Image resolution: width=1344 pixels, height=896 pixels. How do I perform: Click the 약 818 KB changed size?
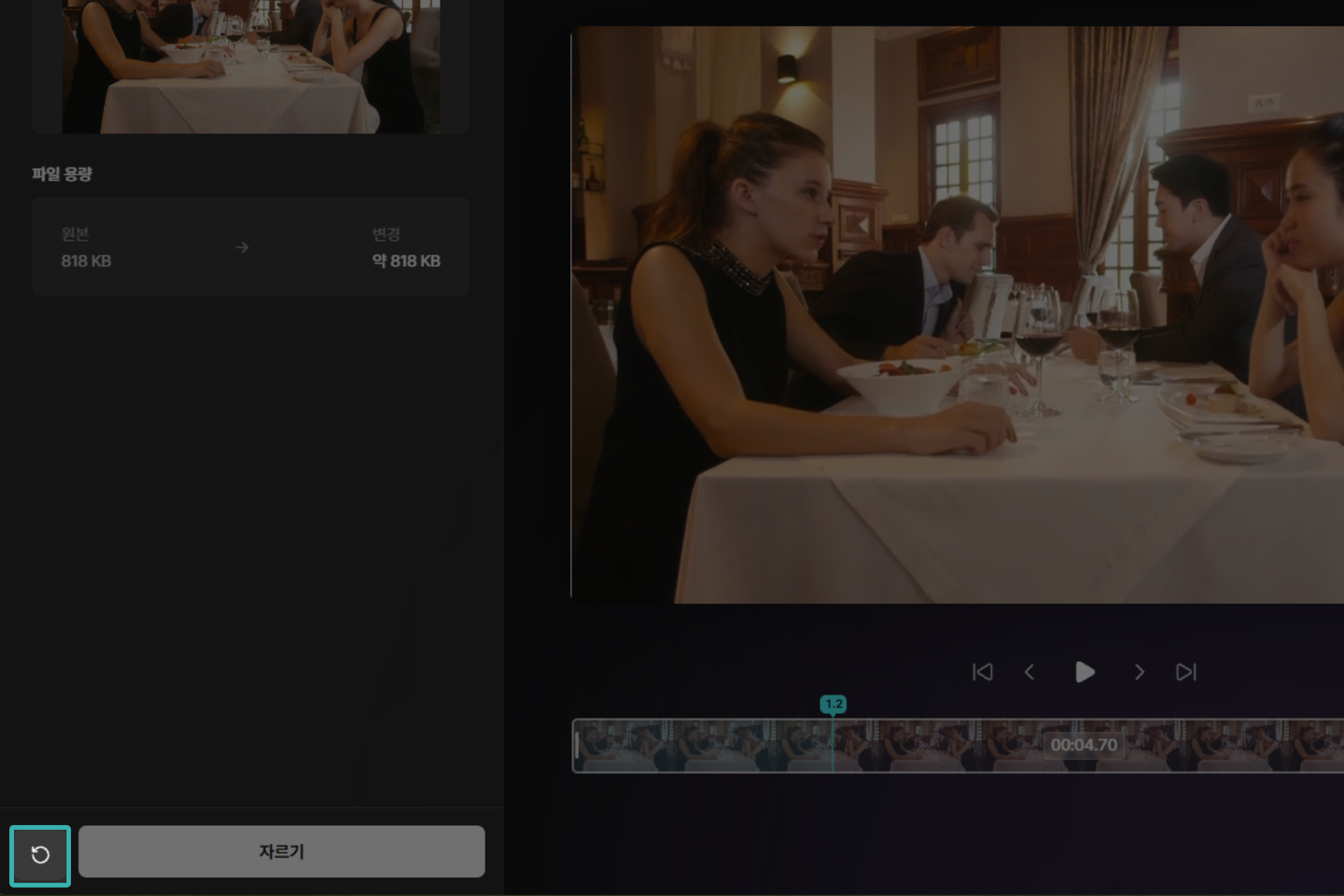[x=406, y=261]
